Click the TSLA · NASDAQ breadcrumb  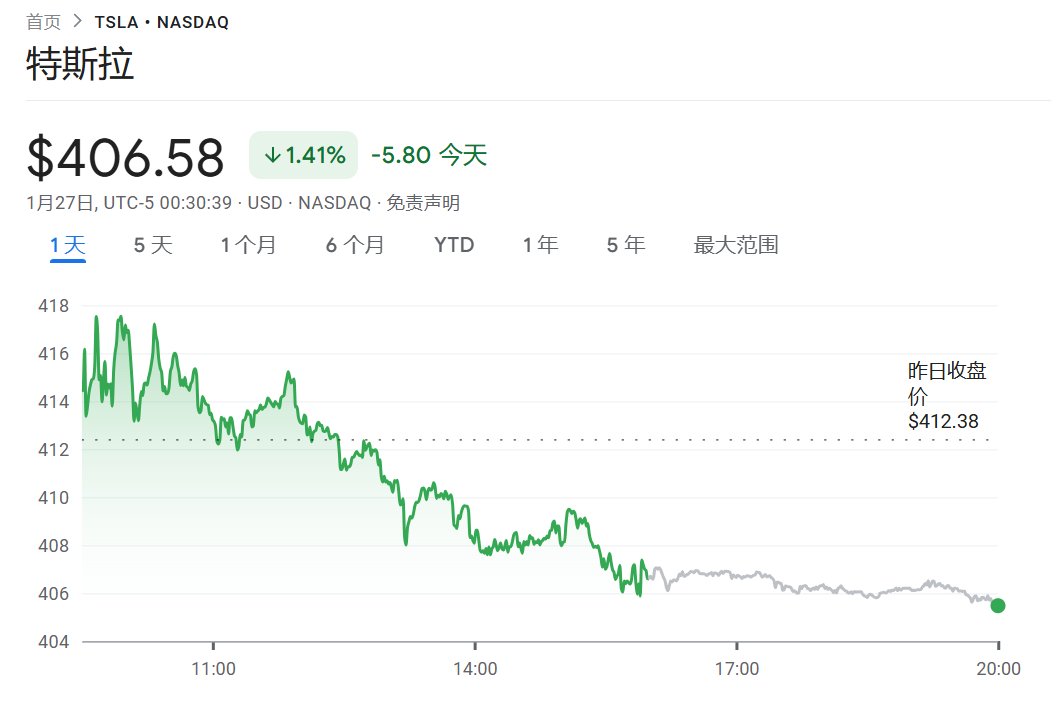coord(161,20)
